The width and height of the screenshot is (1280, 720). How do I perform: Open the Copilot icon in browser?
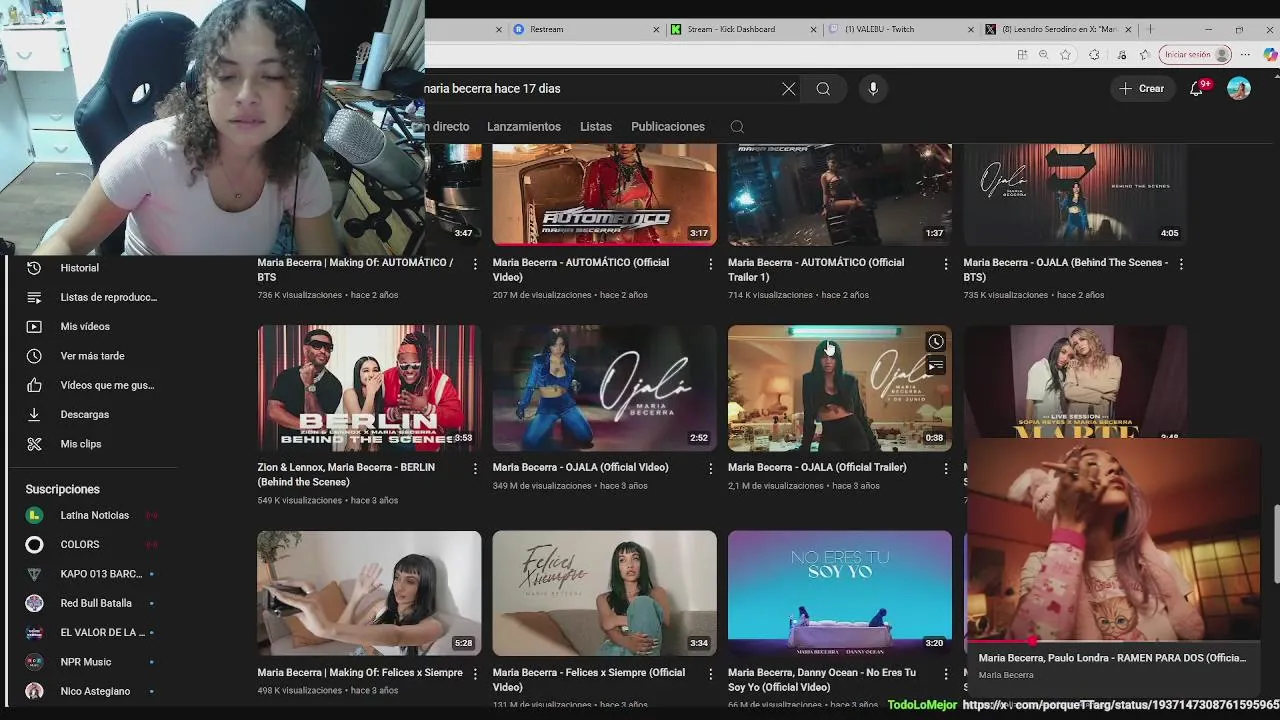[1269, 55]
